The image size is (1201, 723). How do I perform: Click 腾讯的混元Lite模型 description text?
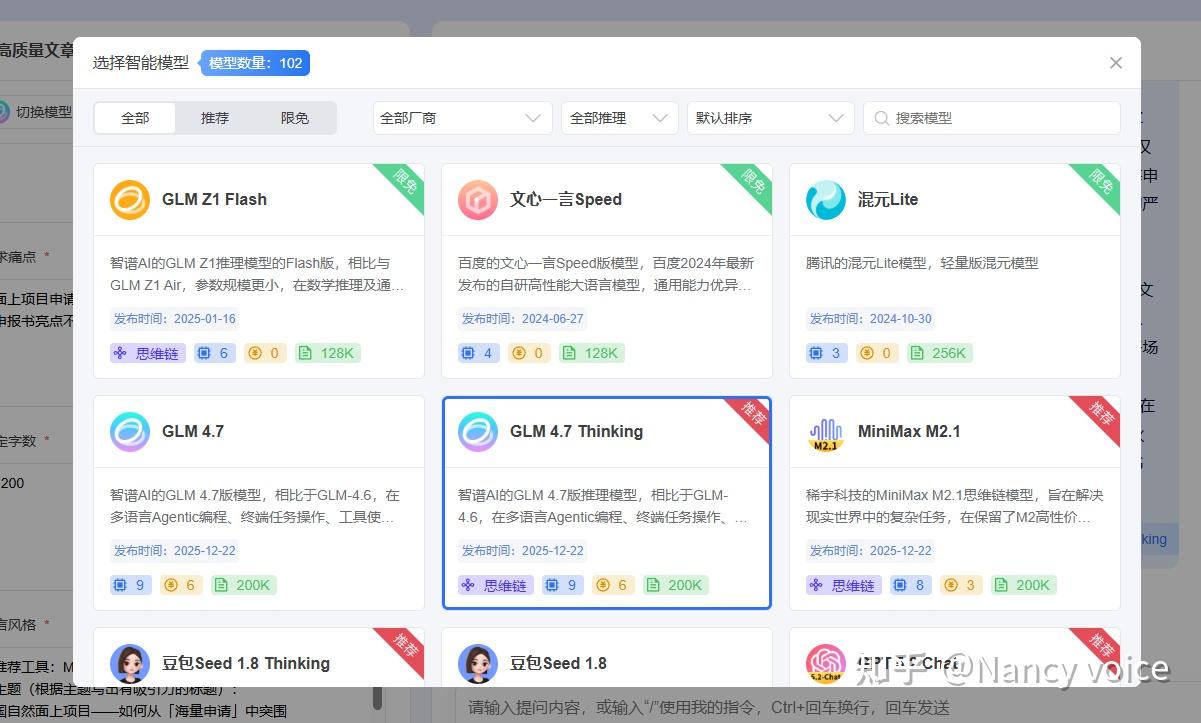tap(922, 264)
